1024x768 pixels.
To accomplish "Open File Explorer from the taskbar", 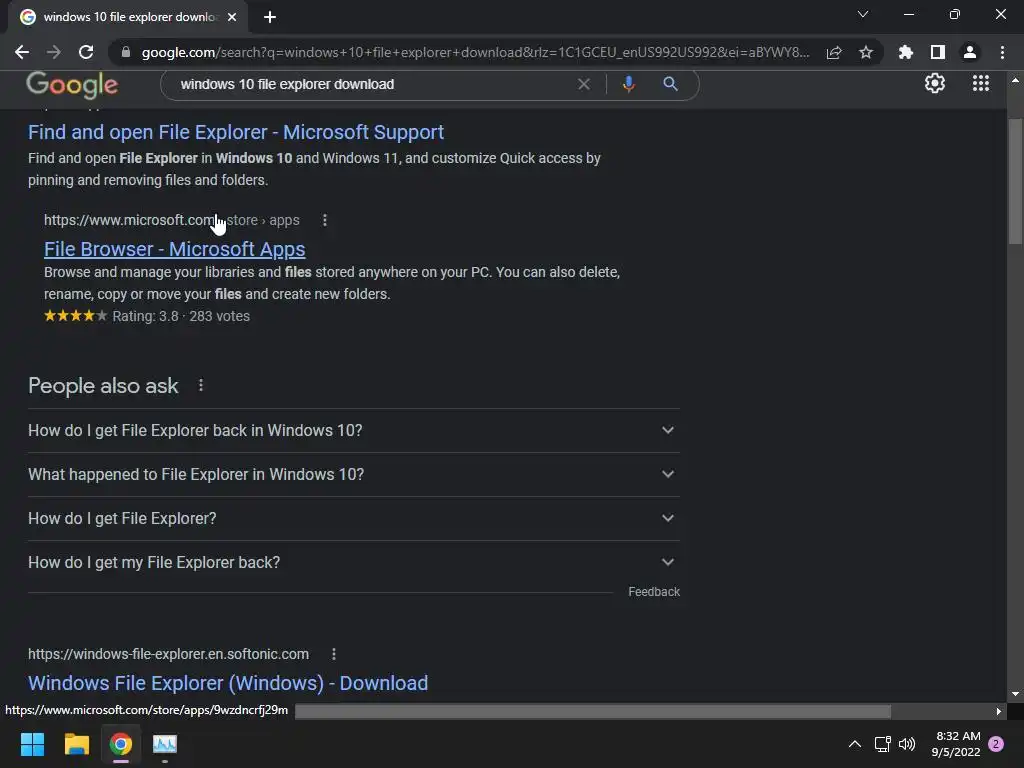I will (x=76, y=744).
